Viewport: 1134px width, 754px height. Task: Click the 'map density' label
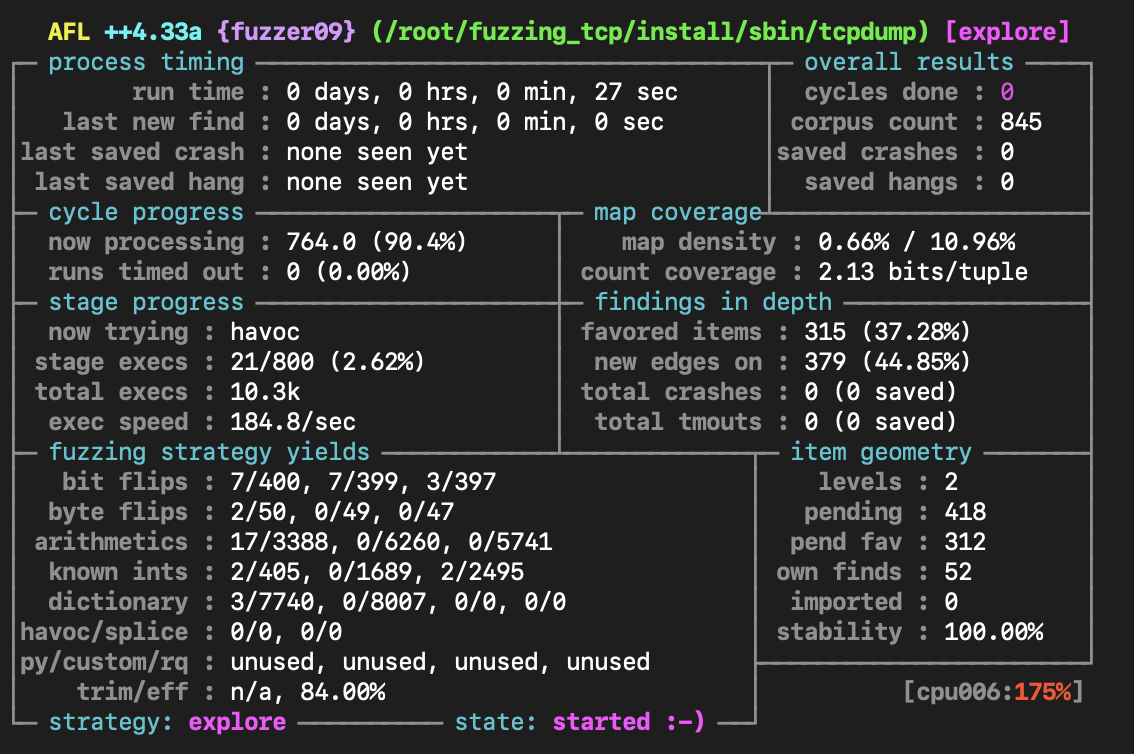pyautogui.click(x=699, y=242)
